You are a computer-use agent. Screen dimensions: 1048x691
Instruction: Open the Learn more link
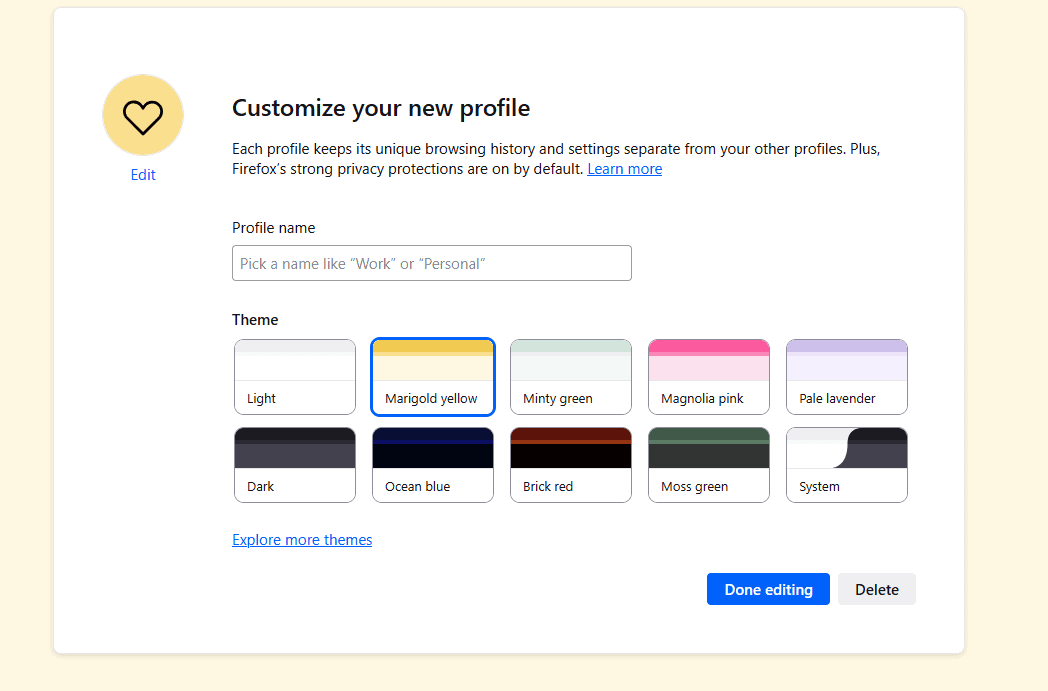[624, 169]
